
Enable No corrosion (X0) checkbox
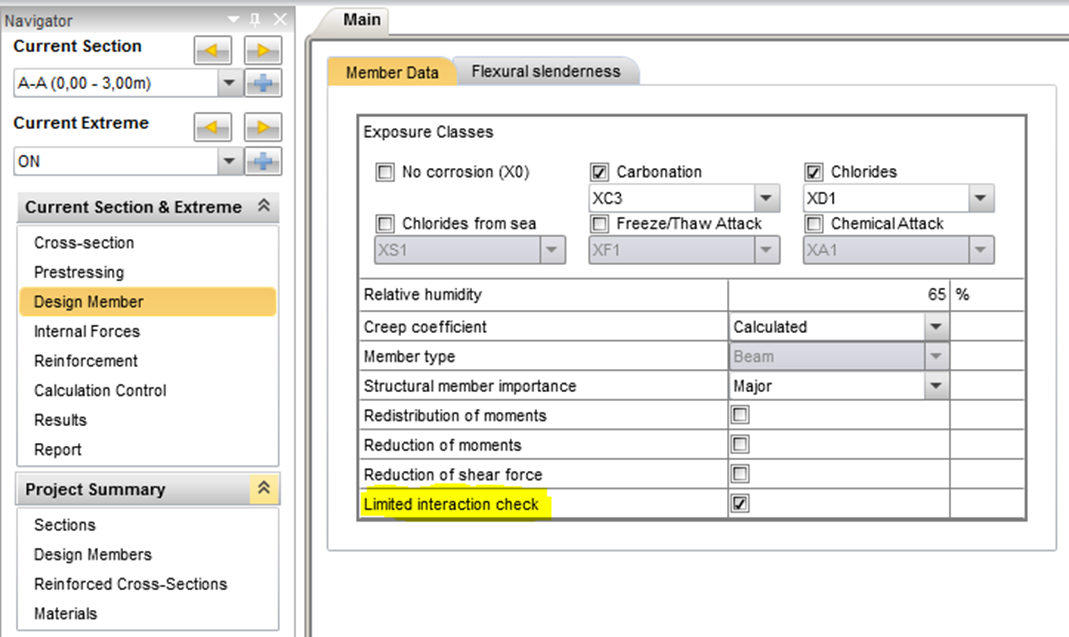click(x=385, y=172)
